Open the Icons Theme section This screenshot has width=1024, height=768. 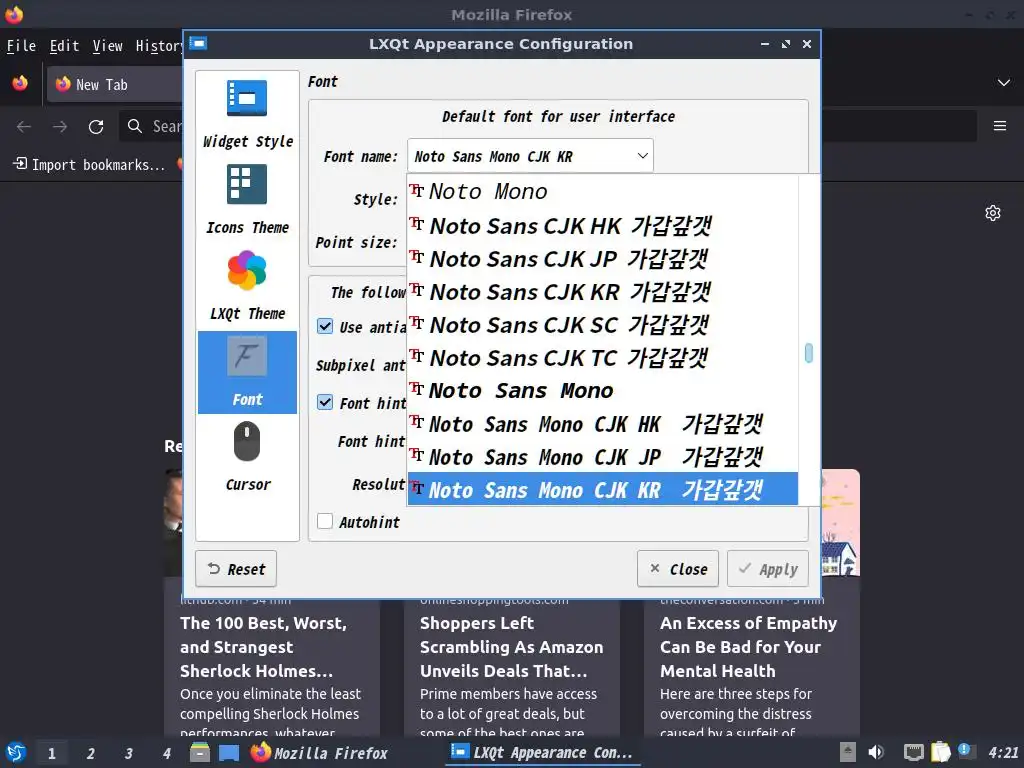[248, 200]
